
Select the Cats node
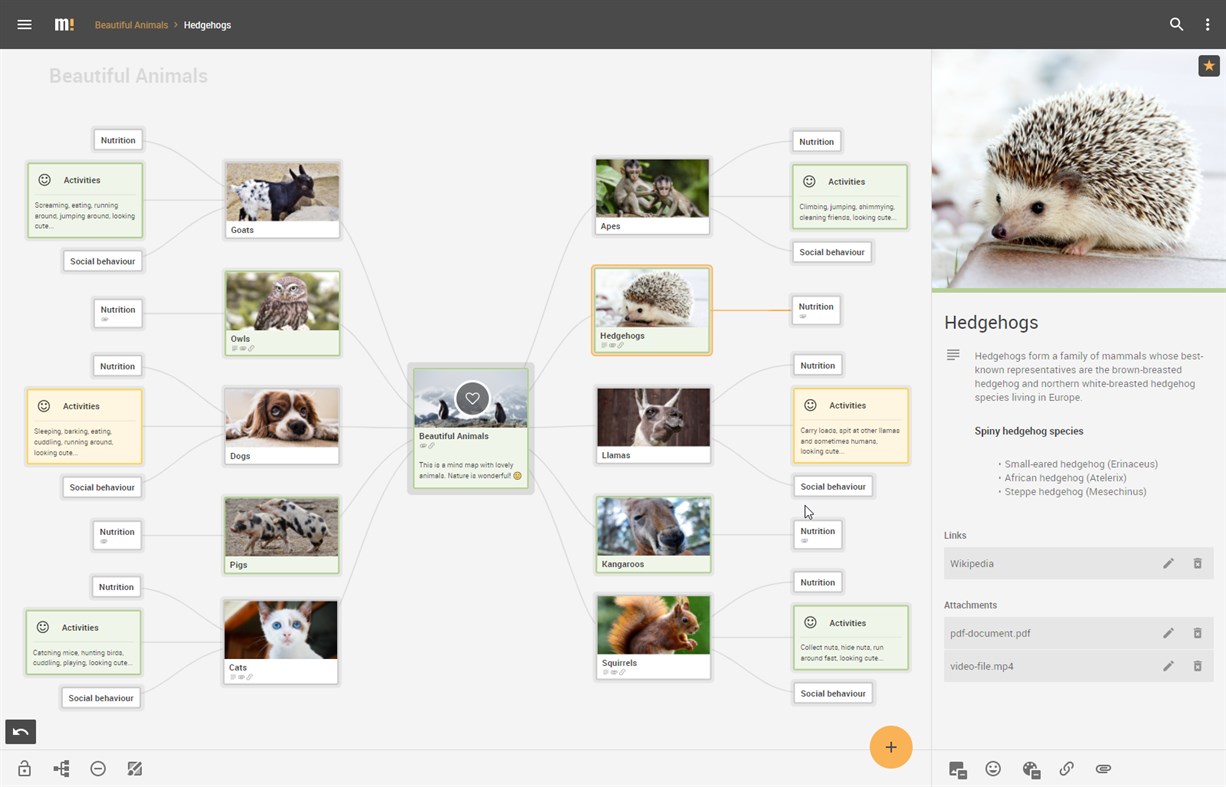281,642
